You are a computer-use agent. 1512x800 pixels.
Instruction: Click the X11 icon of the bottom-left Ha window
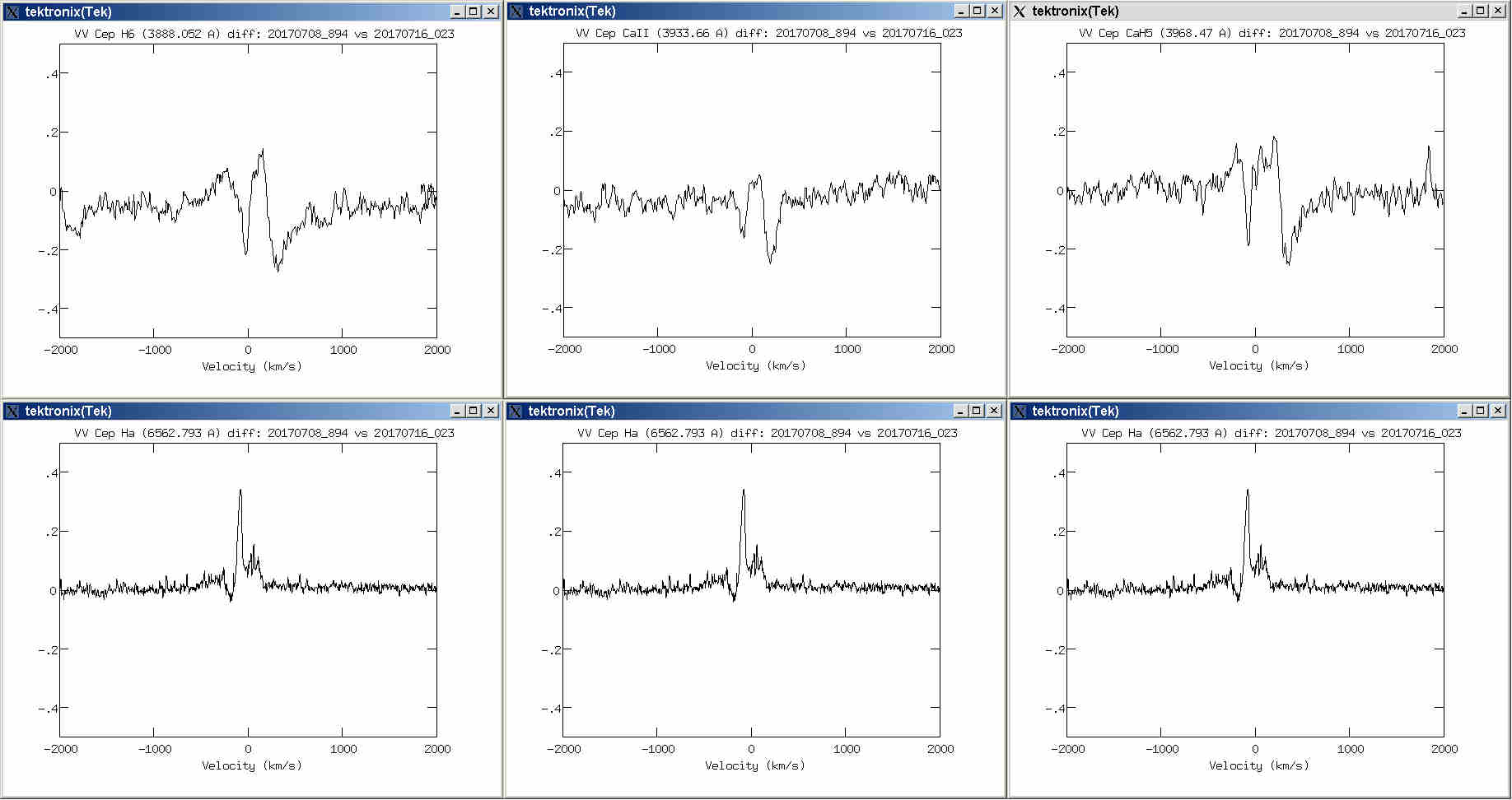pyautogui.click(x=12, y=411)
